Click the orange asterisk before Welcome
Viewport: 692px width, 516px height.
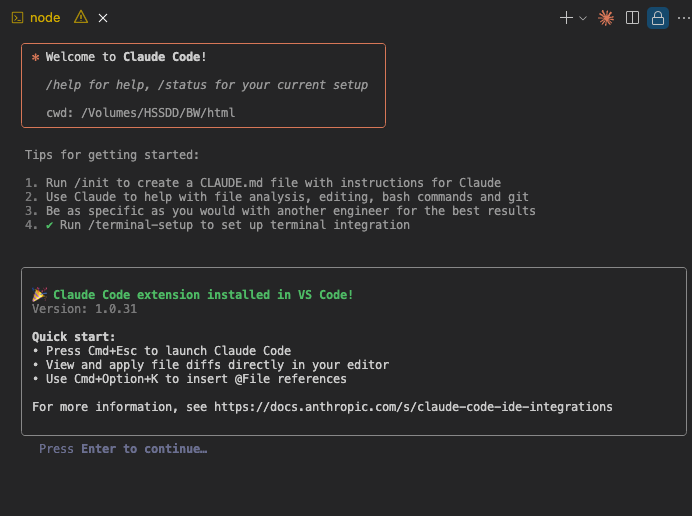click(36, 57)
